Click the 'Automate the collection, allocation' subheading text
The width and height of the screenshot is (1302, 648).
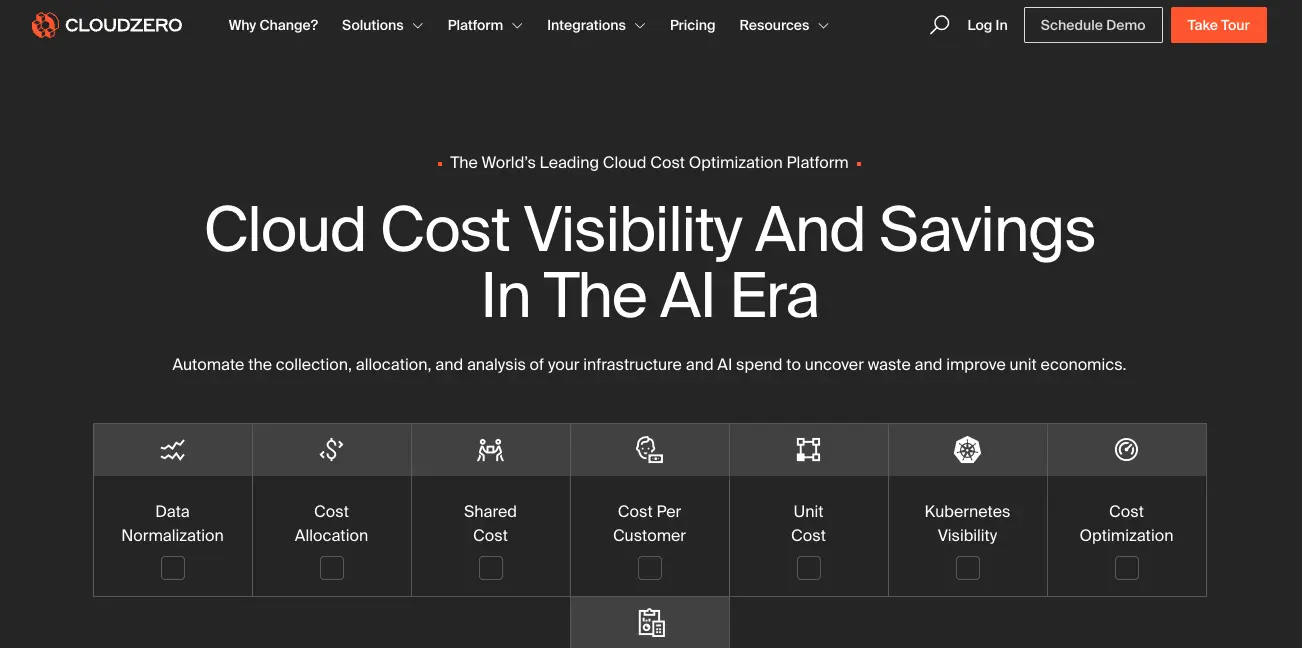(649, 365)
